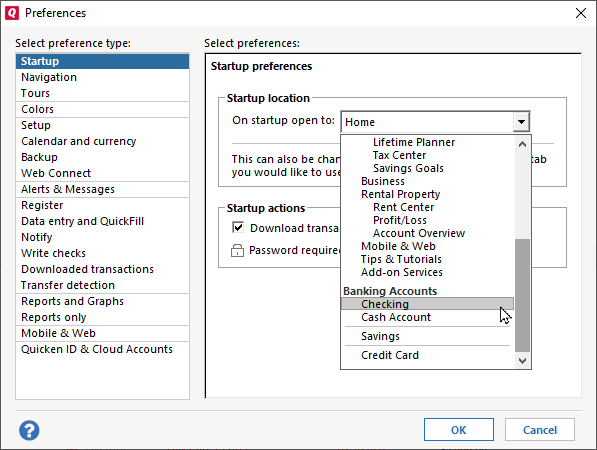597x450 pixels.
Task: Select Reports only preference type
Action: (x=102, y=317)
